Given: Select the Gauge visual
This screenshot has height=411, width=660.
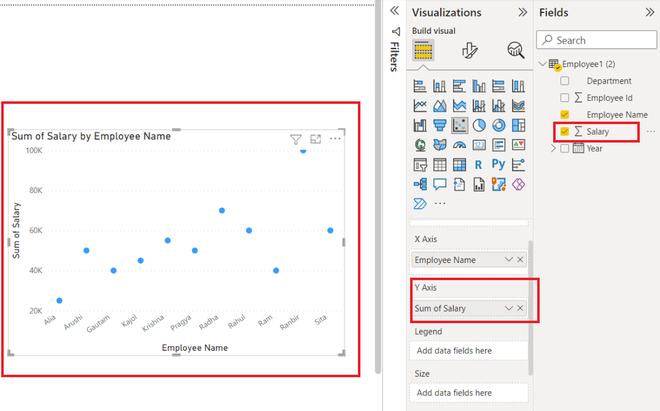Looking at the screenshot, I should click(459, 145).
